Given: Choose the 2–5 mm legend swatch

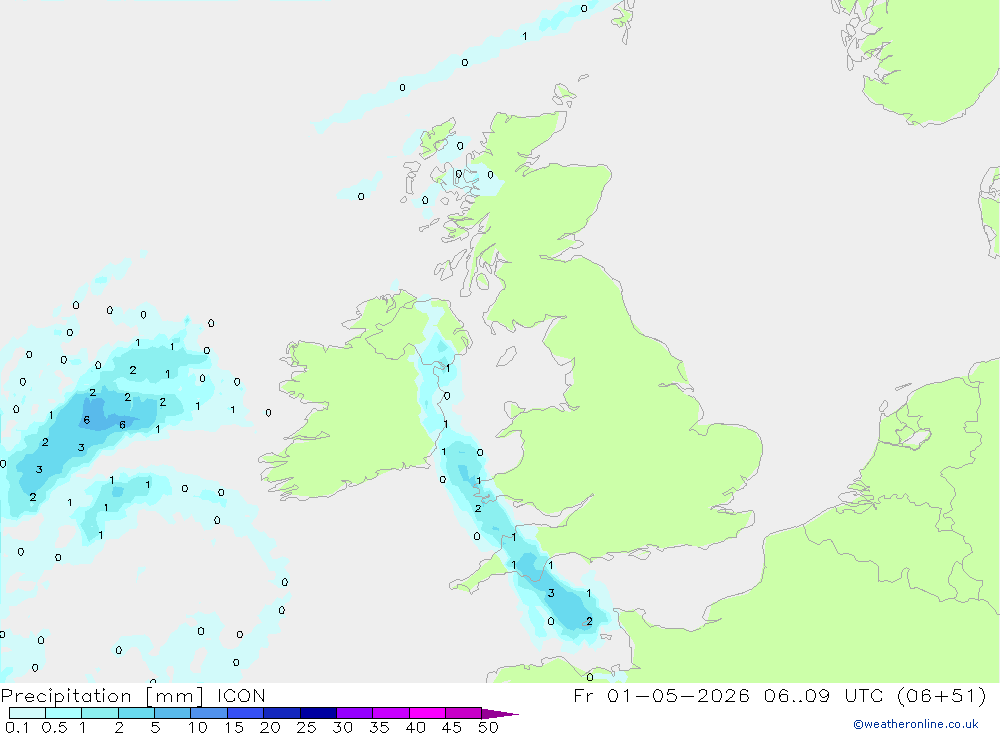Looking at the screenshot, I should click(136, 713).
